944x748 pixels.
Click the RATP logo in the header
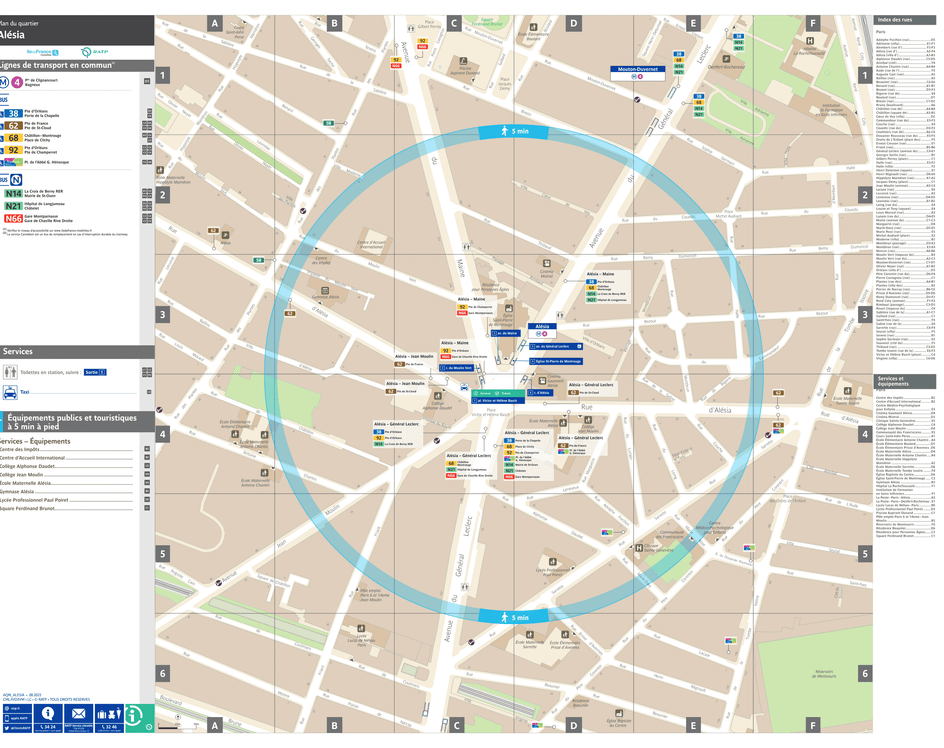pyautogui.click(x=95, y=52)
